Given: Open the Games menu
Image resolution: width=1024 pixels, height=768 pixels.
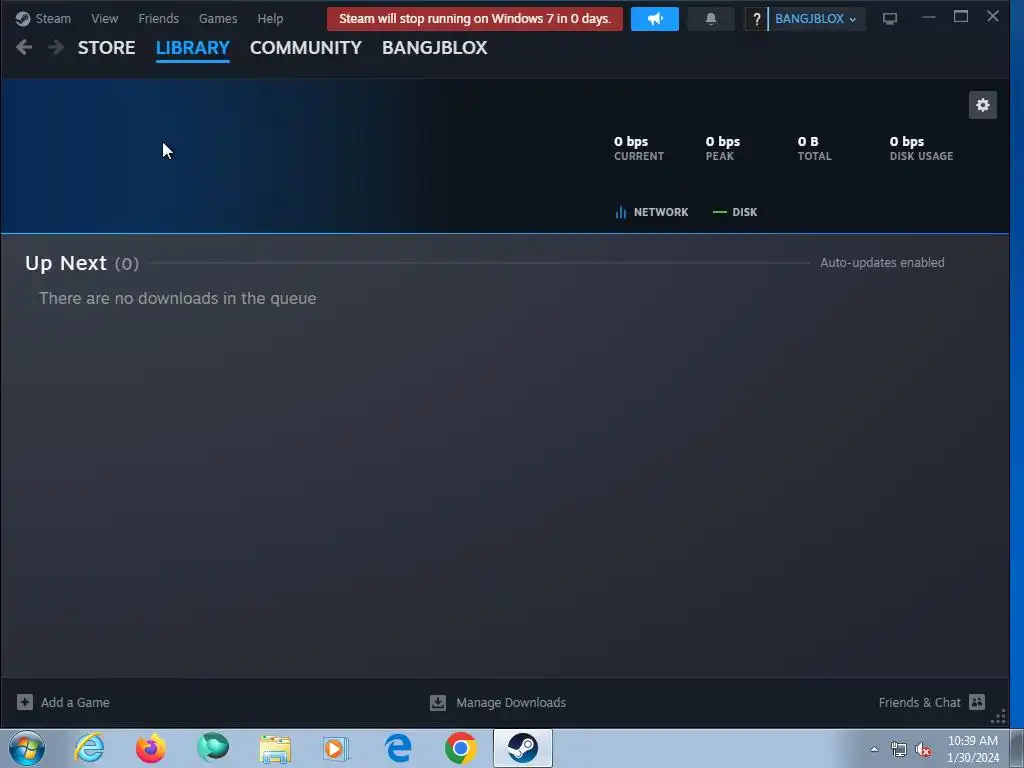Looking at the screenshot, I should [217, 18].
